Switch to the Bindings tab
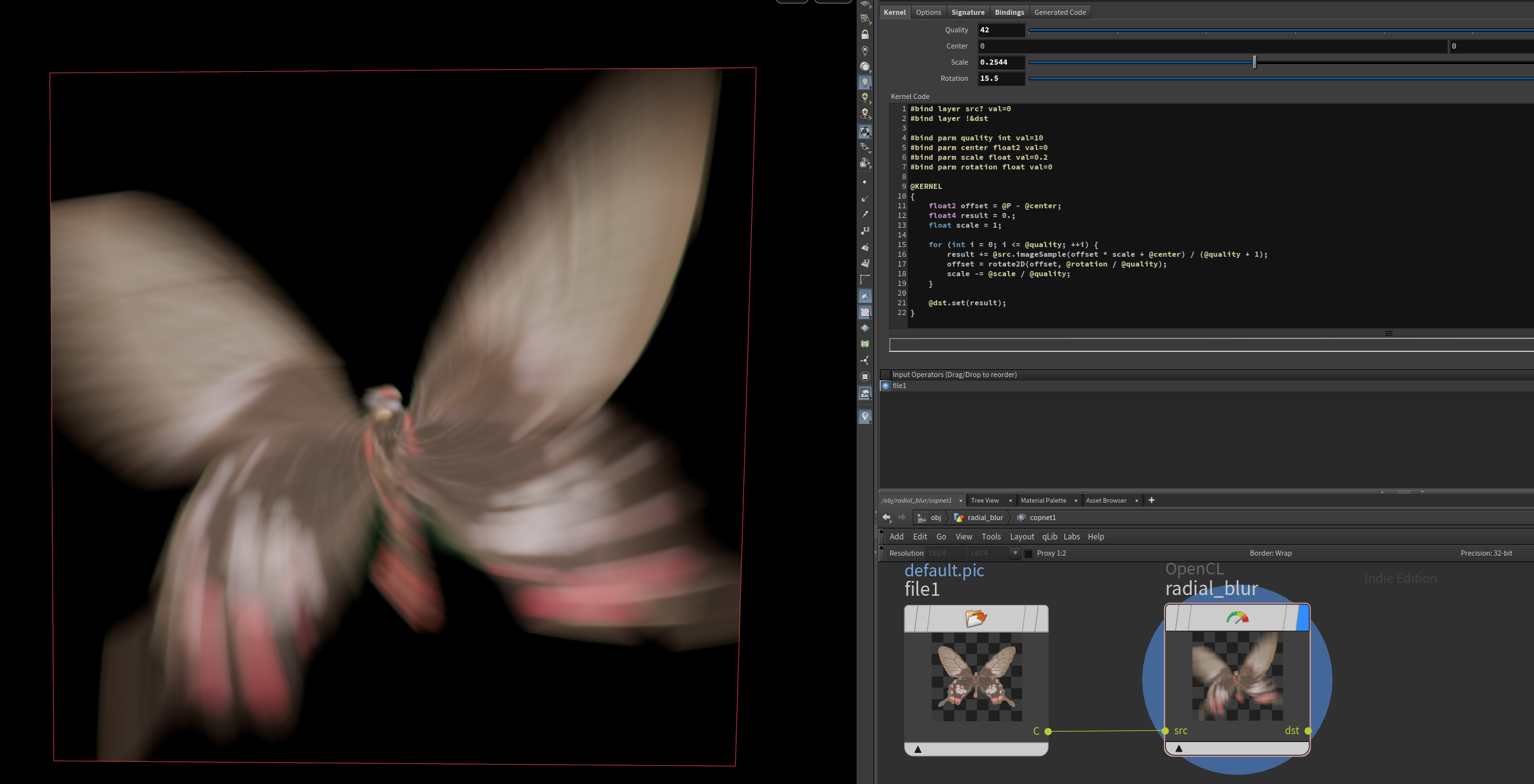The image size is (1534, 784). click(x=1009, y=12)
